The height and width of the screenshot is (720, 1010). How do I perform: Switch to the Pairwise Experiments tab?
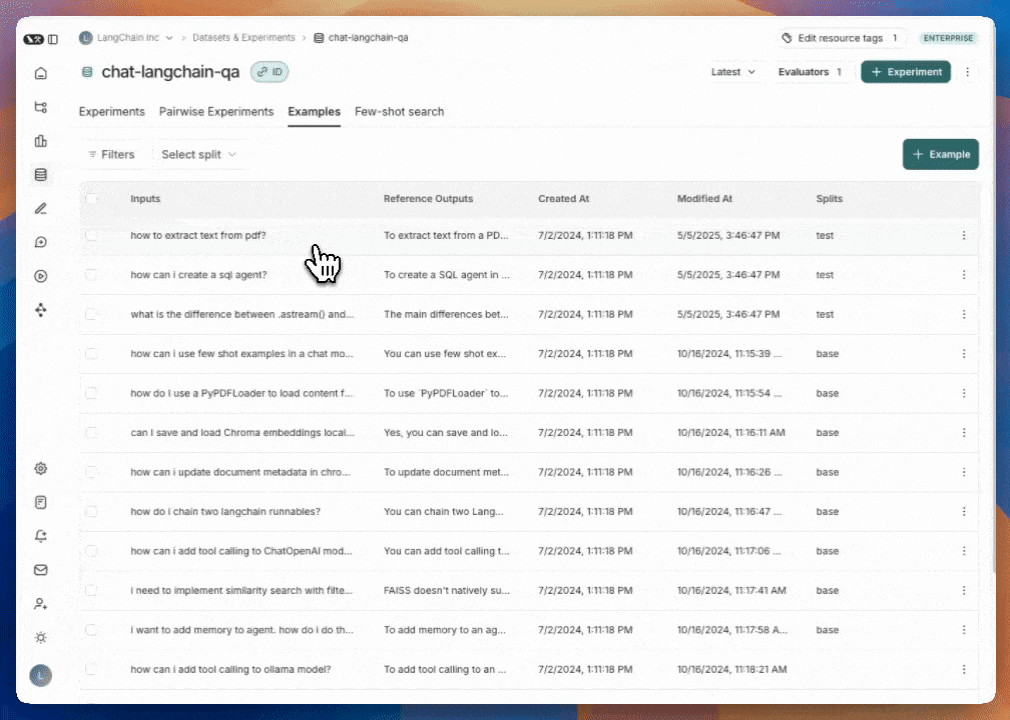pyautogui.click(x=216, y=111)
